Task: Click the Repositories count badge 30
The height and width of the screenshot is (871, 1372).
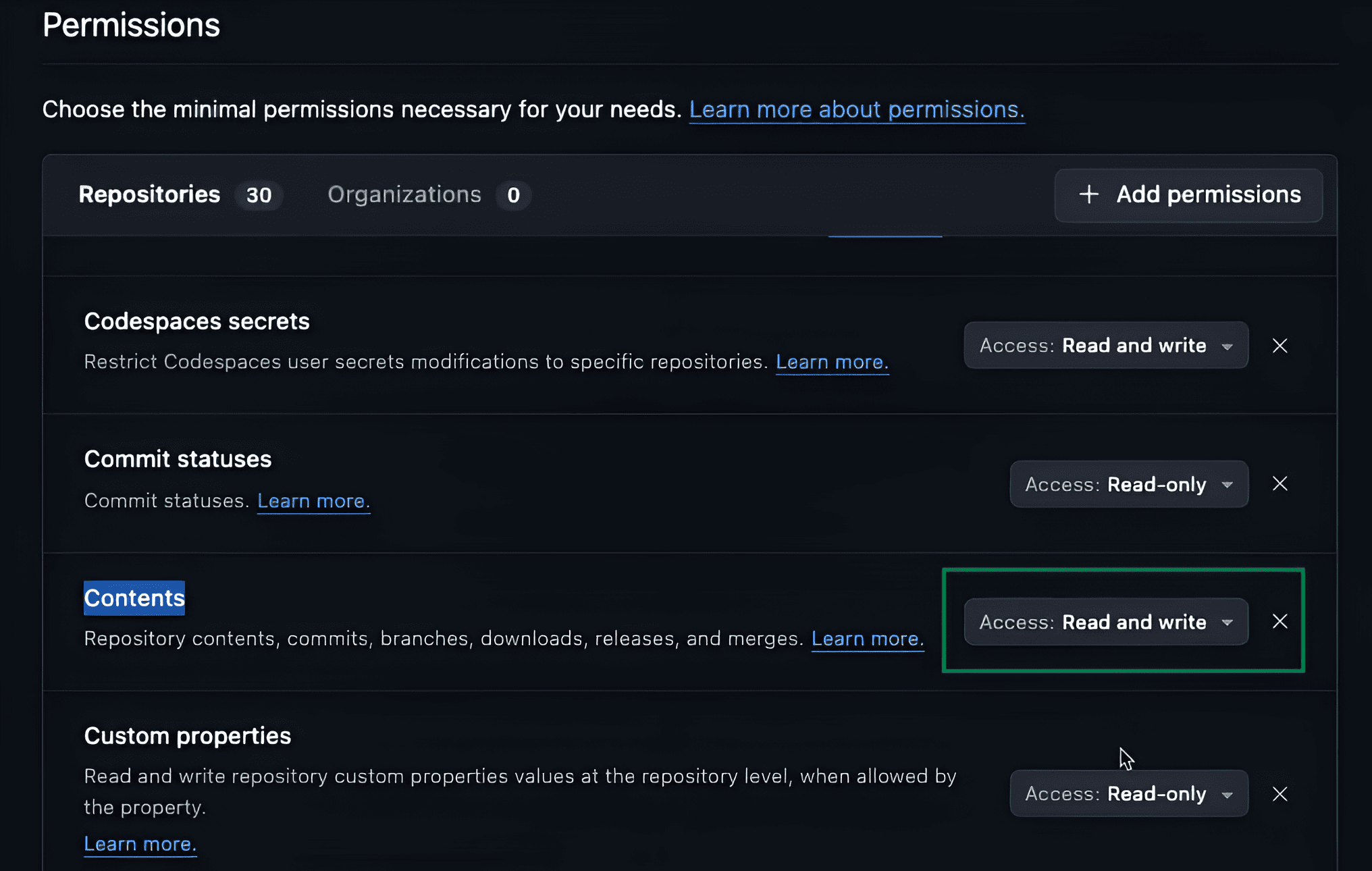Action: 259,196
